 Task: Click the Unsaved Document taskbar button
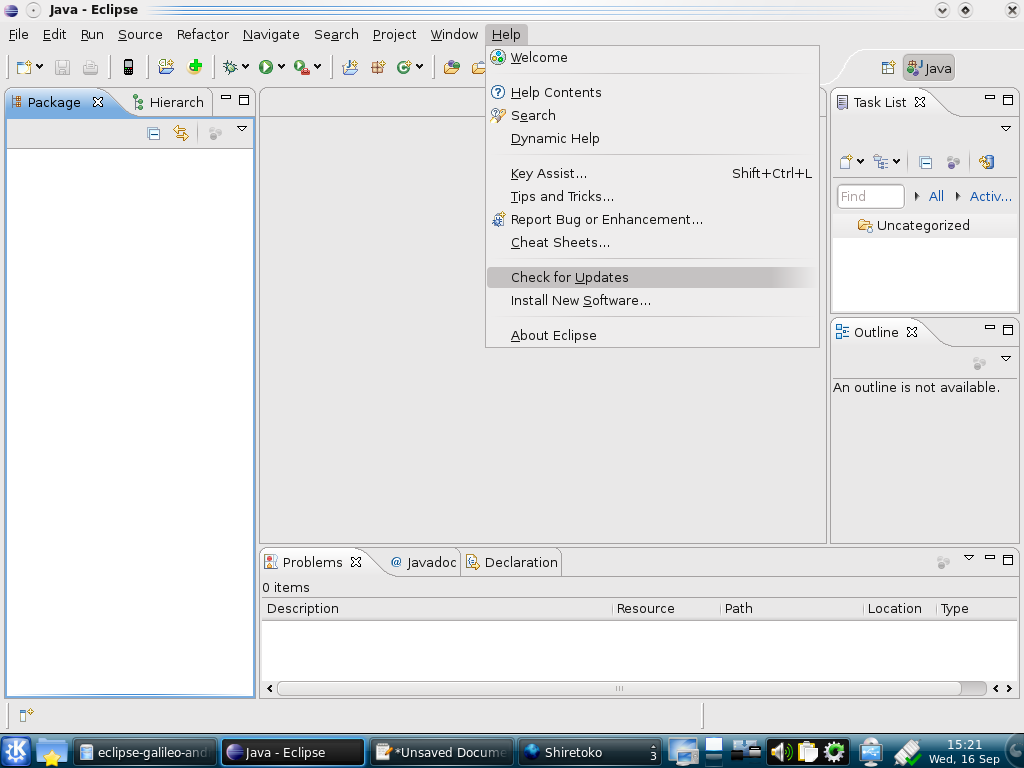coord(442,752)
